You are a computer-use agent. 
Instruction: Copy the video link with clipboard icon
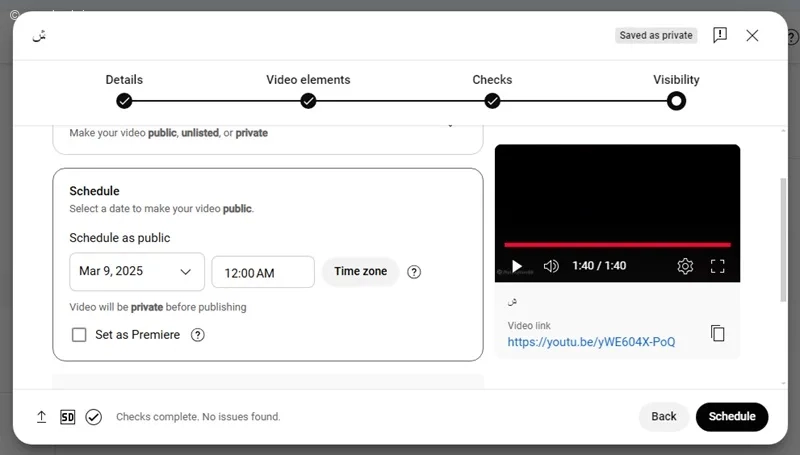tap(717, 333)
